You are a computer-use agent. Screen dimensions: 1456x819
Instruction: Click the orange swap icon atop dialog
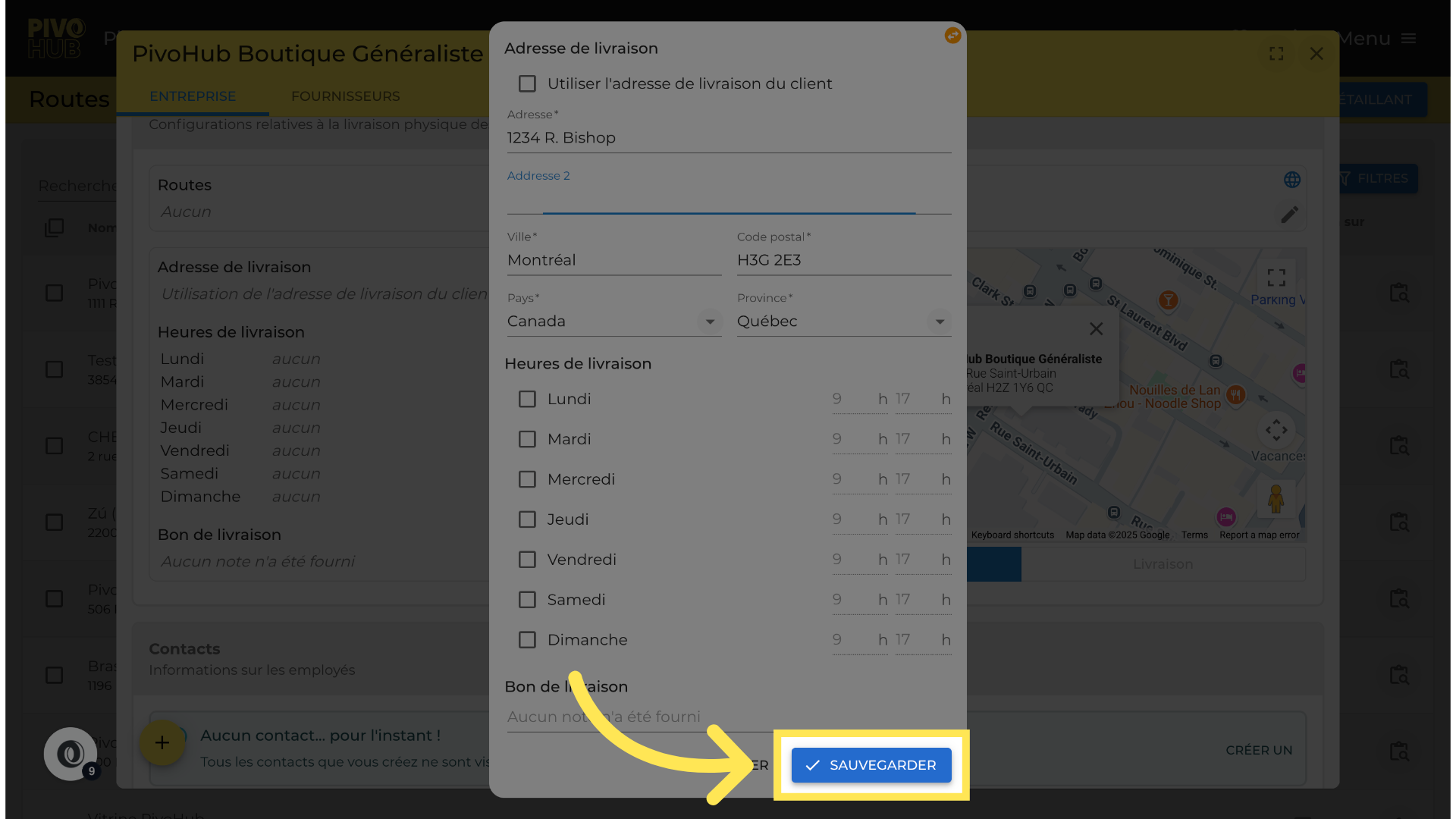pyautogui.click(x=952, y=36)
